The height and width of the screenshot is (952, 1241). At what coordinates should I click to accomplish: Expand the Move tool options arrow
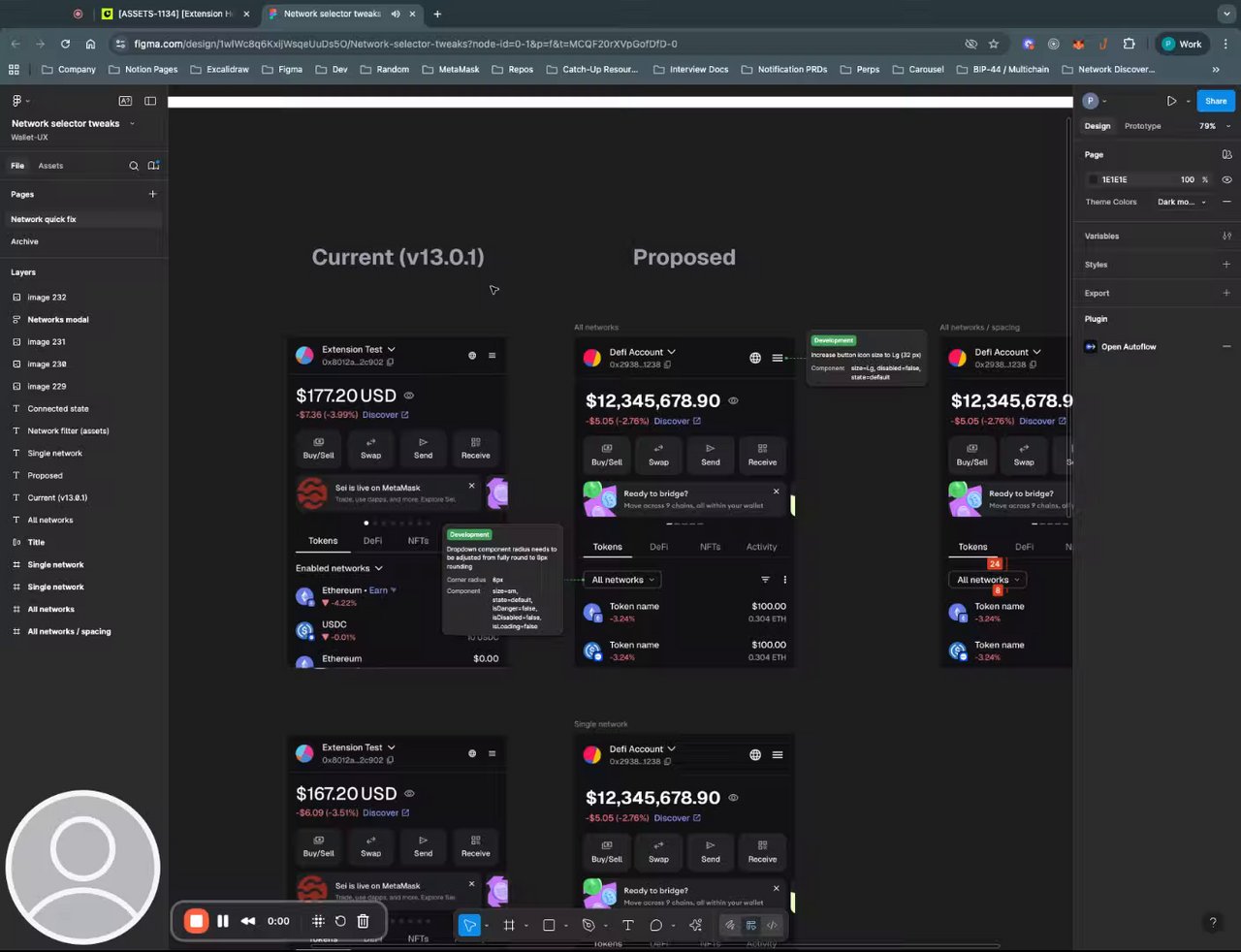pyautogui.click(x=486, y=926)
